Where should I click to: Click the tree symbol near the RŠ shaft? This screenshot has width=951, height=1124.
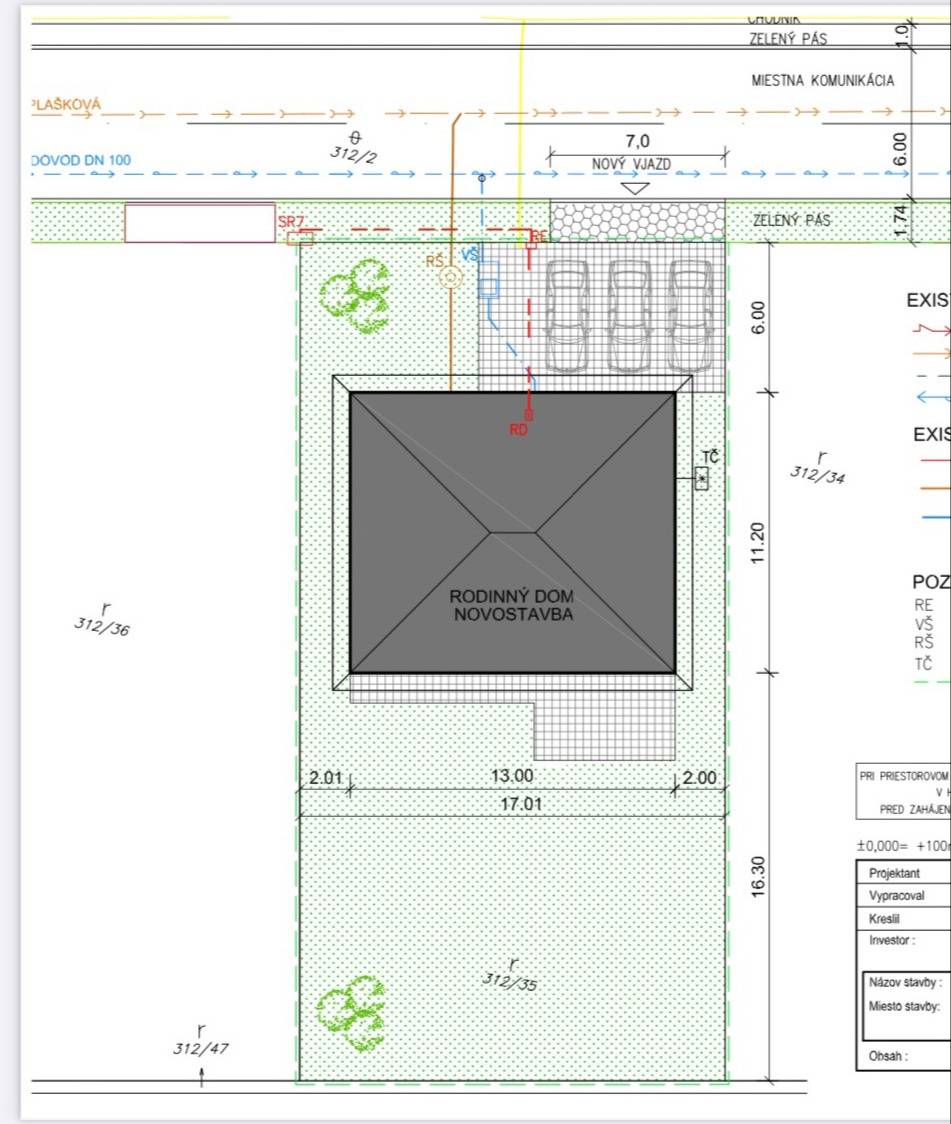355,295
